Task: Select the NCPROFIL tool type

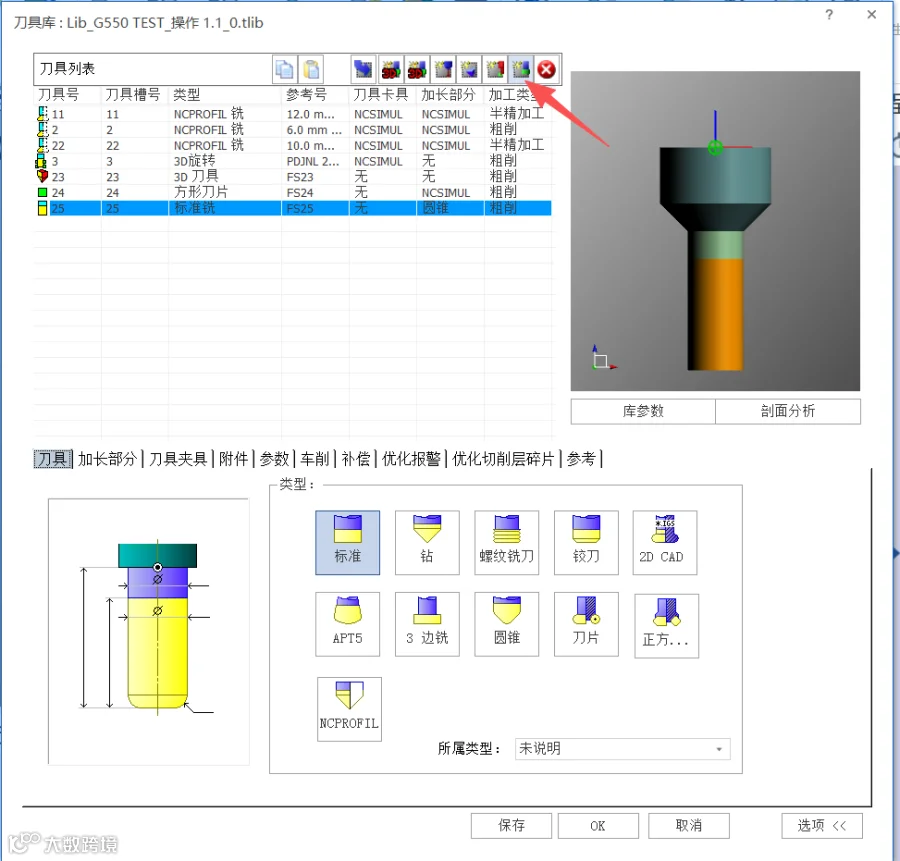Action: (x=349, y=709)
